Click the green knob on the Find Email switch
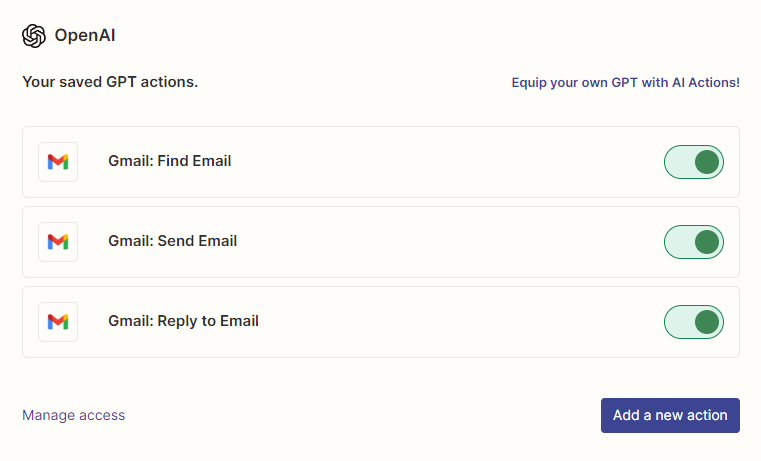Screen dimensions: 761x461 click(x=707, y=162)
